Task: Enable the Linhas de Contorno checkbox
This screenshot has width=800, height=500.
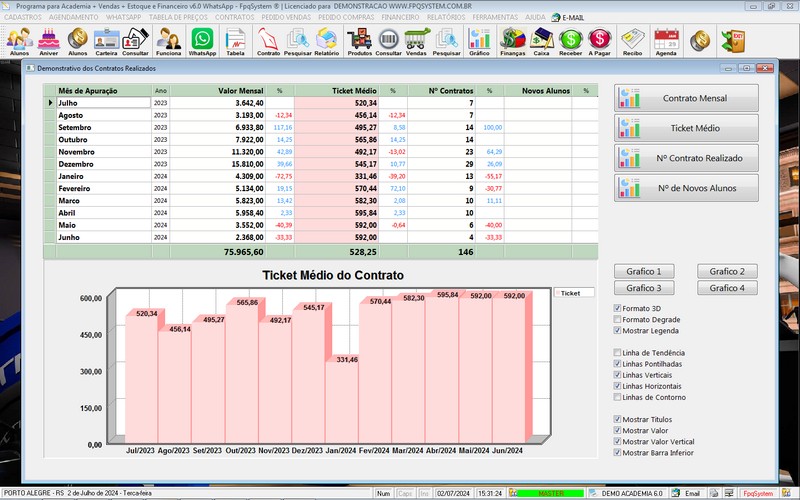Action: click(617, 397)
